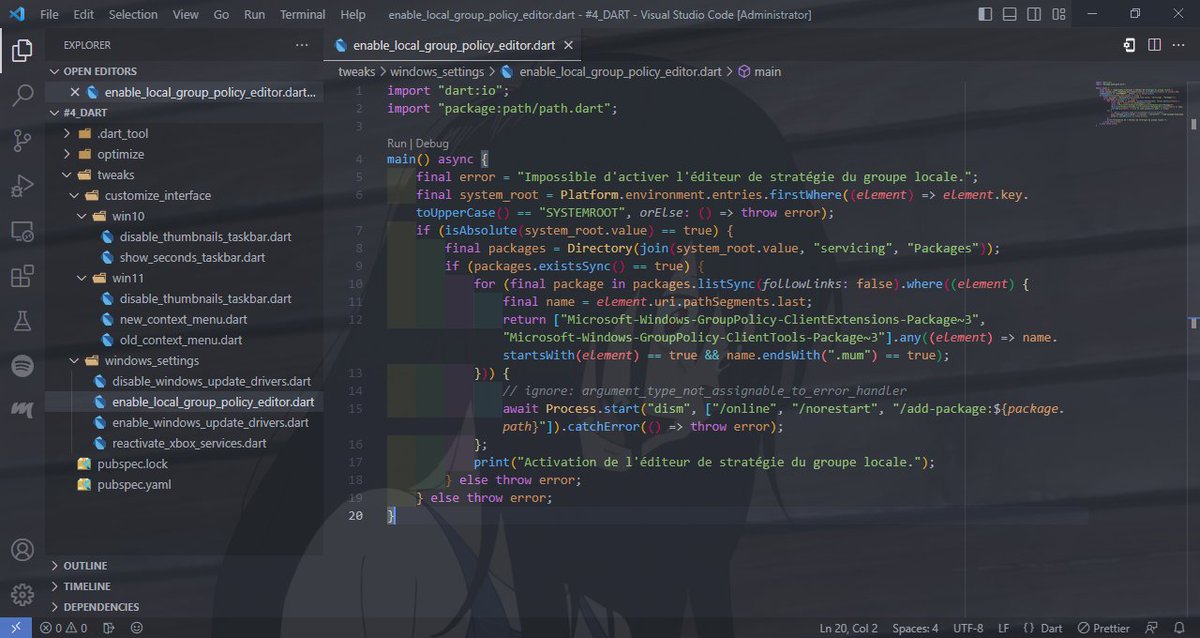Click the tweaks breadcrumb
Viewport: 1200px width, 638px height.
(356, 72)
